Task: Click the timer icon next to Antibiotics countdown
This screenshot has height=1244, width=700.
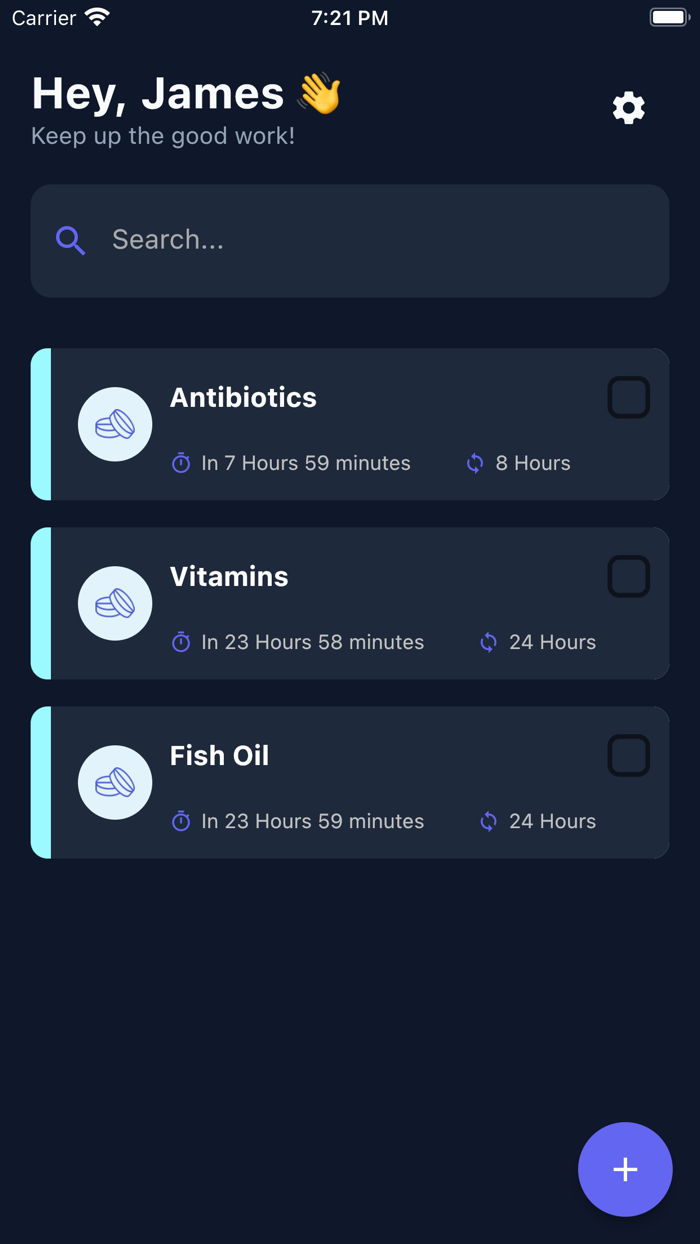Action: (181, 463)
